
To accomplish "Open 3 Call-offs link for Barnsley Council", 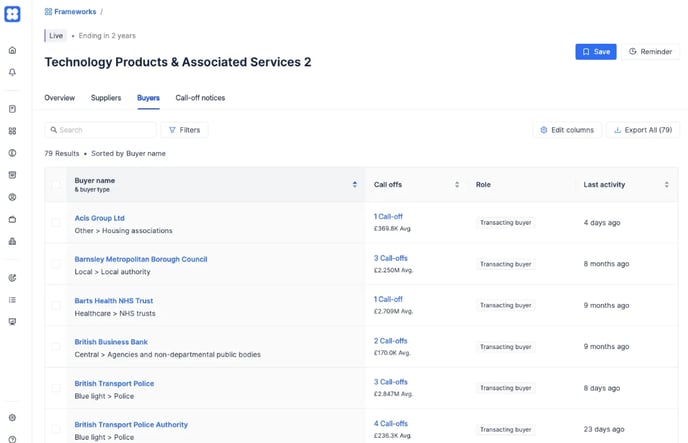I will pyautogui.click(x=391, y=258).
